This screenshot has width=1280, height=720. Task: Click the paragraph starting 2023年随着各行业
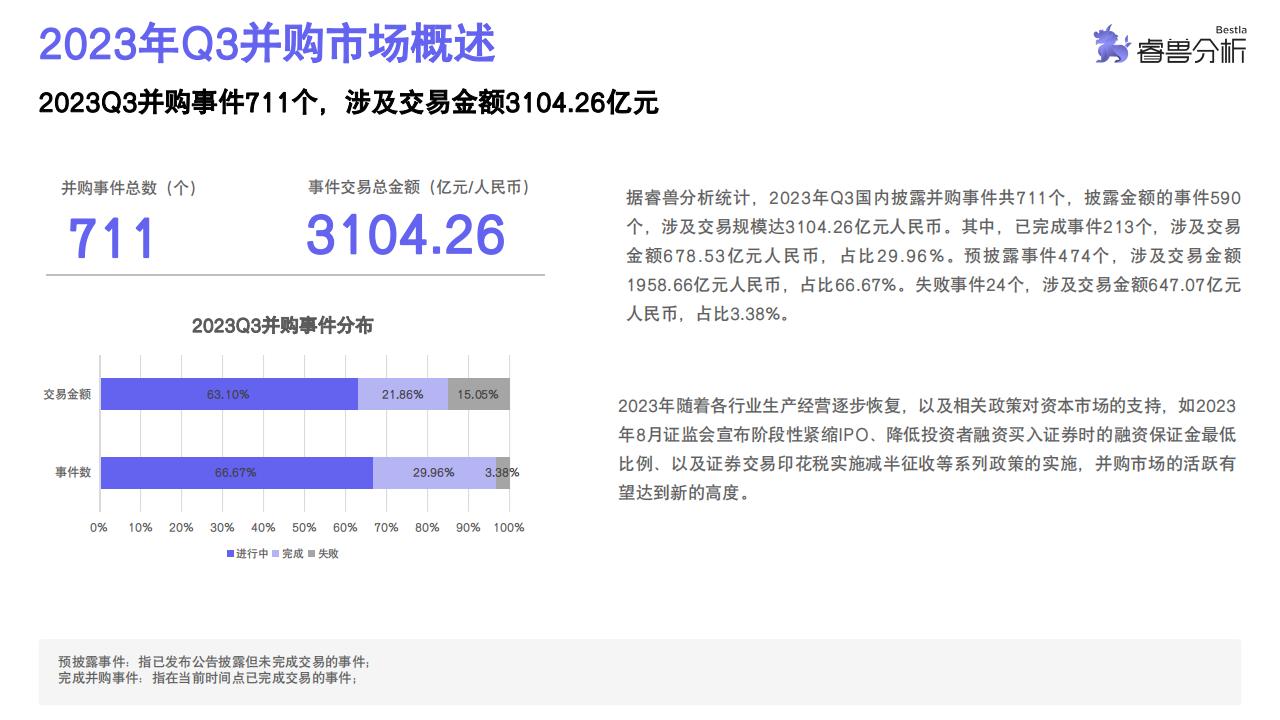pyautogui.click(x=928, y=449)
